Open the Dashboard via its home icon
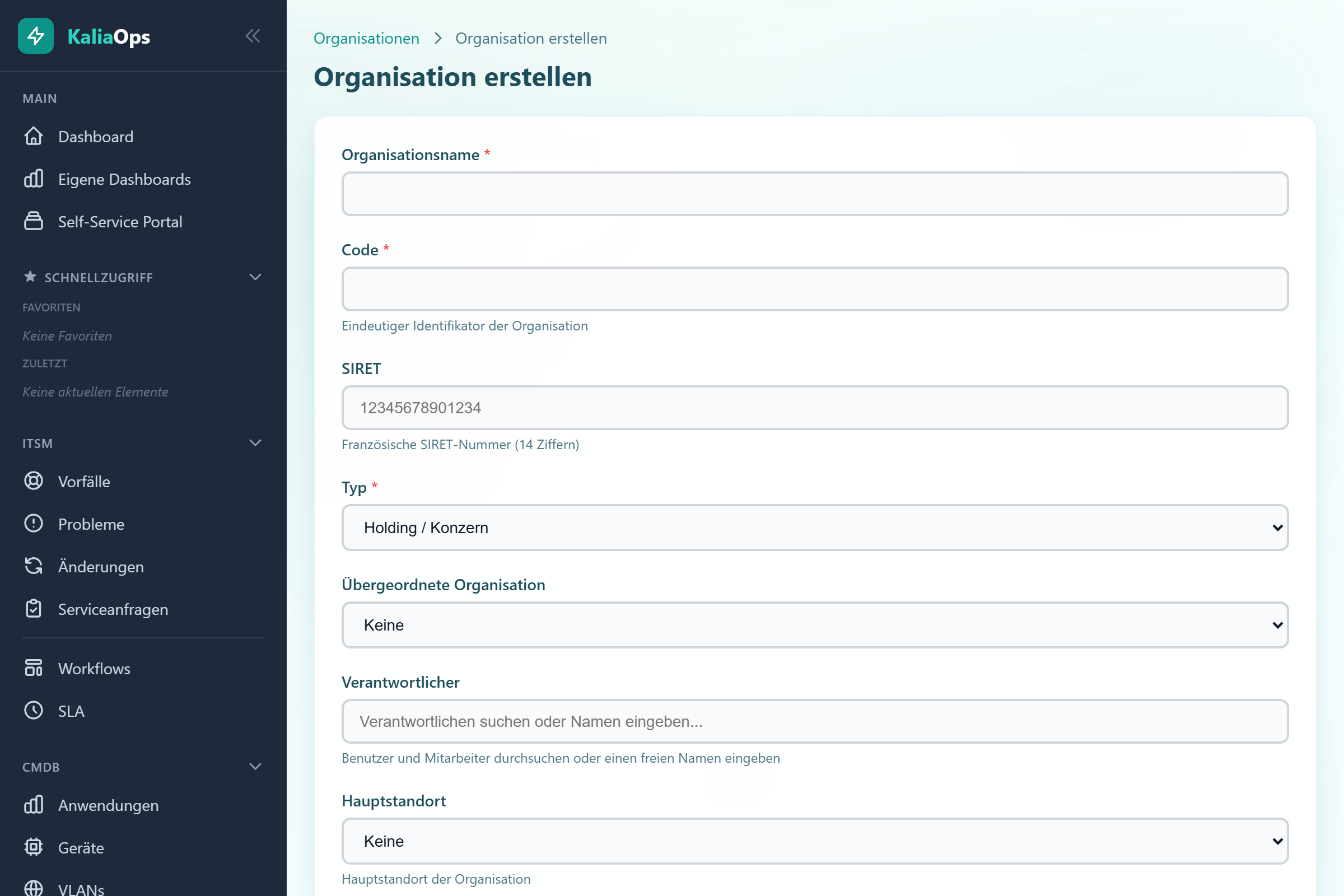 click(34, 137)
